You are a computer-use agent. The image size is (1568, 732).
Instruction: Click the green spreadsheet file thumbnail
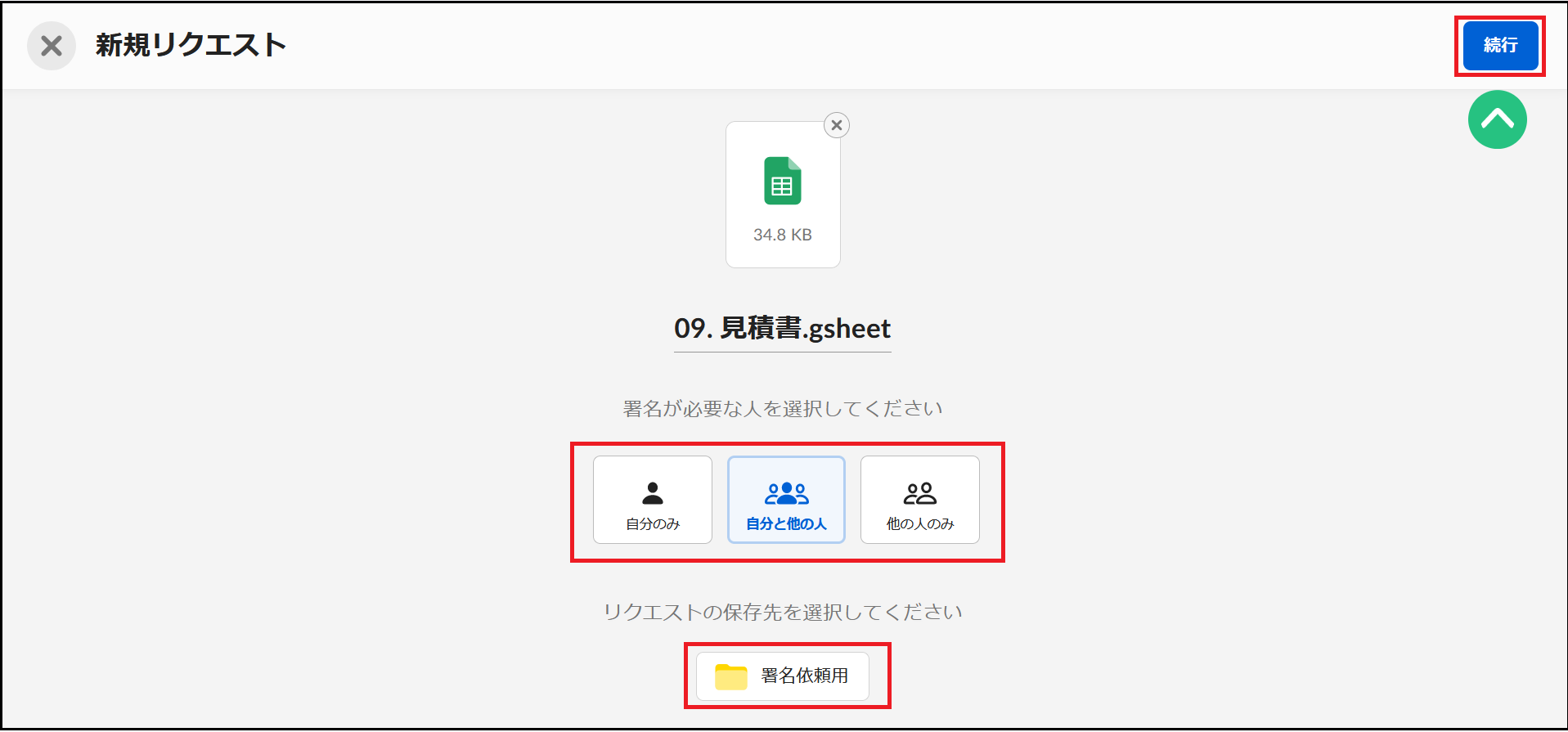point(783,195)
